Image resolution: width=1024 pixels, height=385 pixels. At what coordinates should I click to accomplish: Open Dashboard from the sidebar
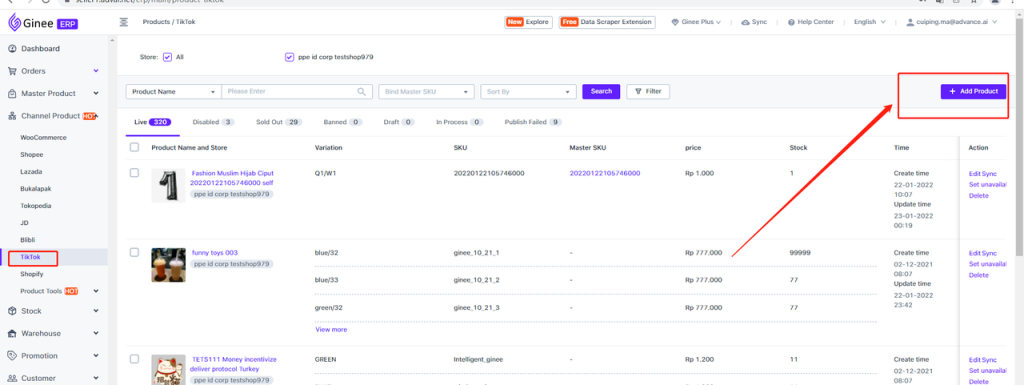[x=40, y=49]
